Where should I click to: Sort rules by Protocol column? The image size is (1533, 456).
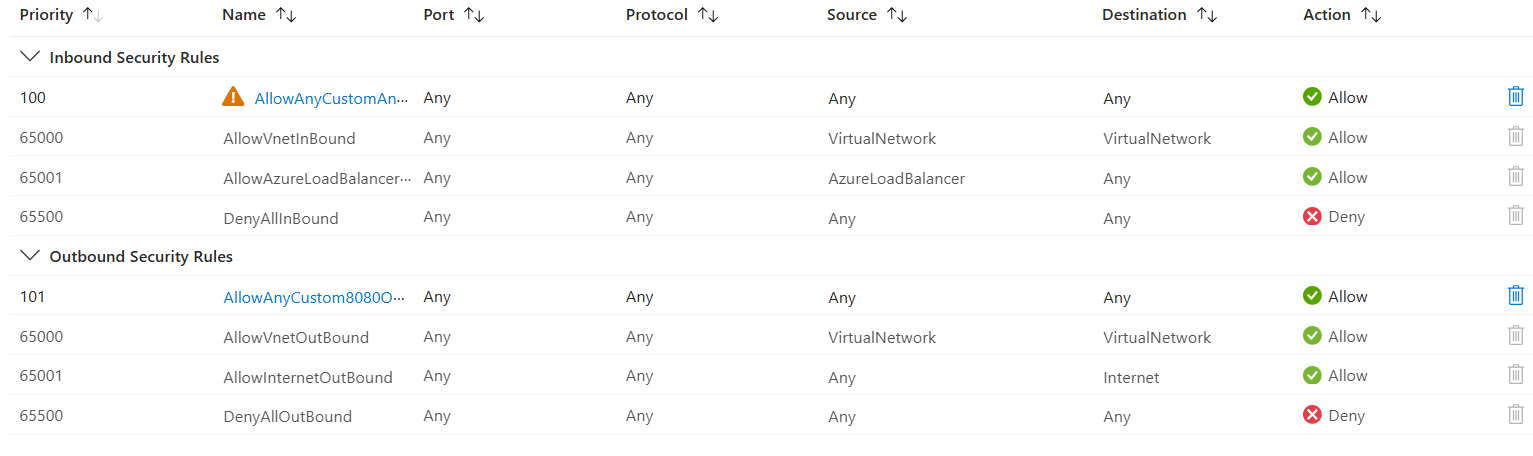tap(672, 15)
